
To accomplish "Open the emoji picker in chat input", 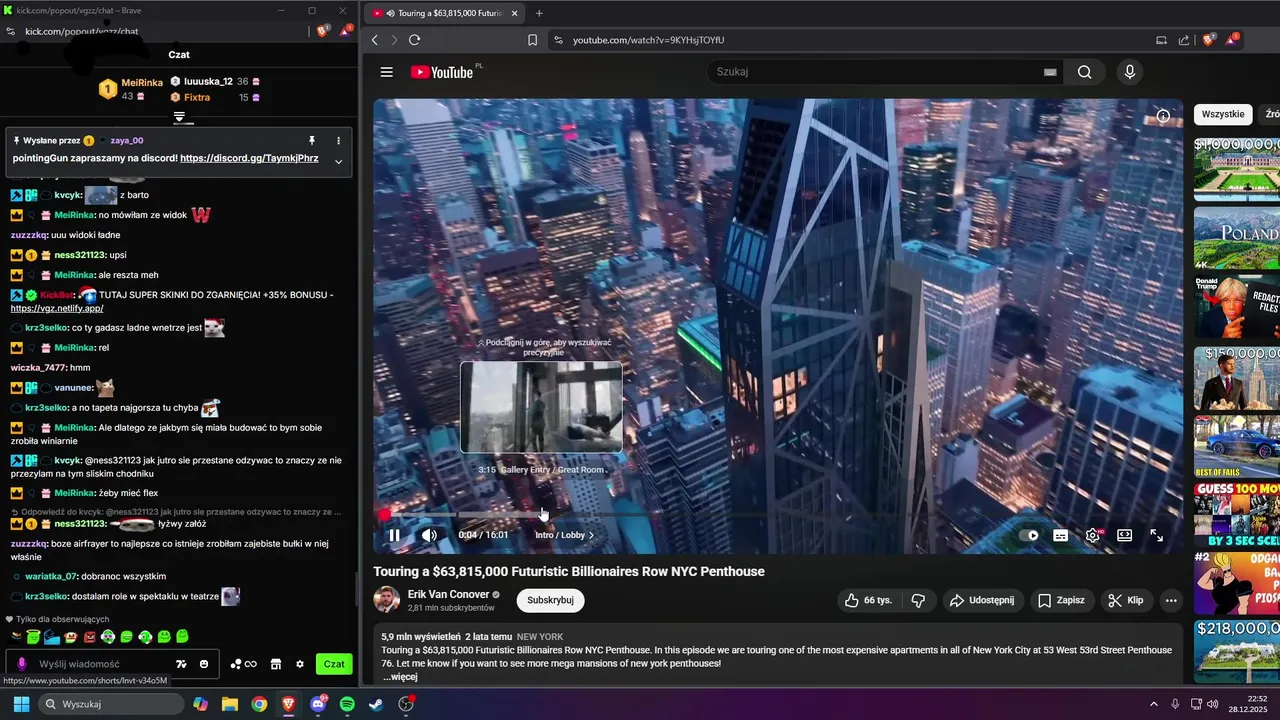I will pos(204,664).
